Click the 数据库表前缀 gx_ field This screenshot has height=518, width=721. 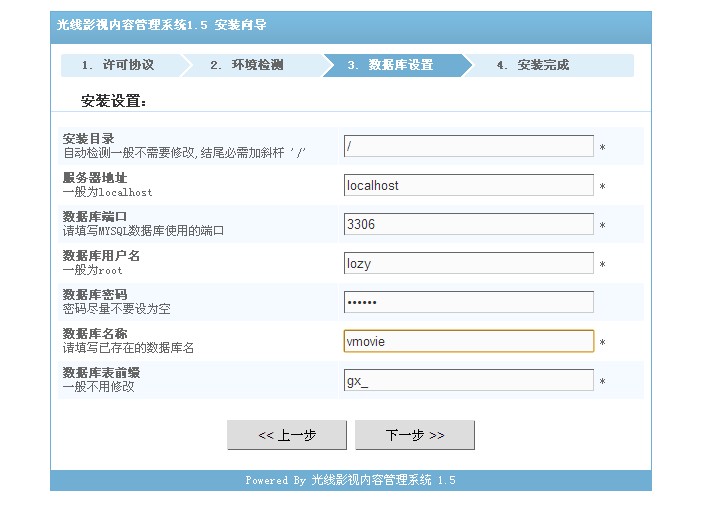point(469,380)
